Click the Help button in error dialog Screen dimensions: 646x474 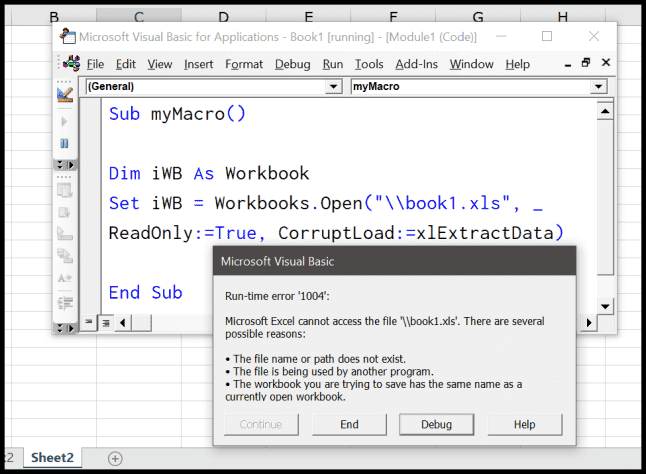click(524, 424)
